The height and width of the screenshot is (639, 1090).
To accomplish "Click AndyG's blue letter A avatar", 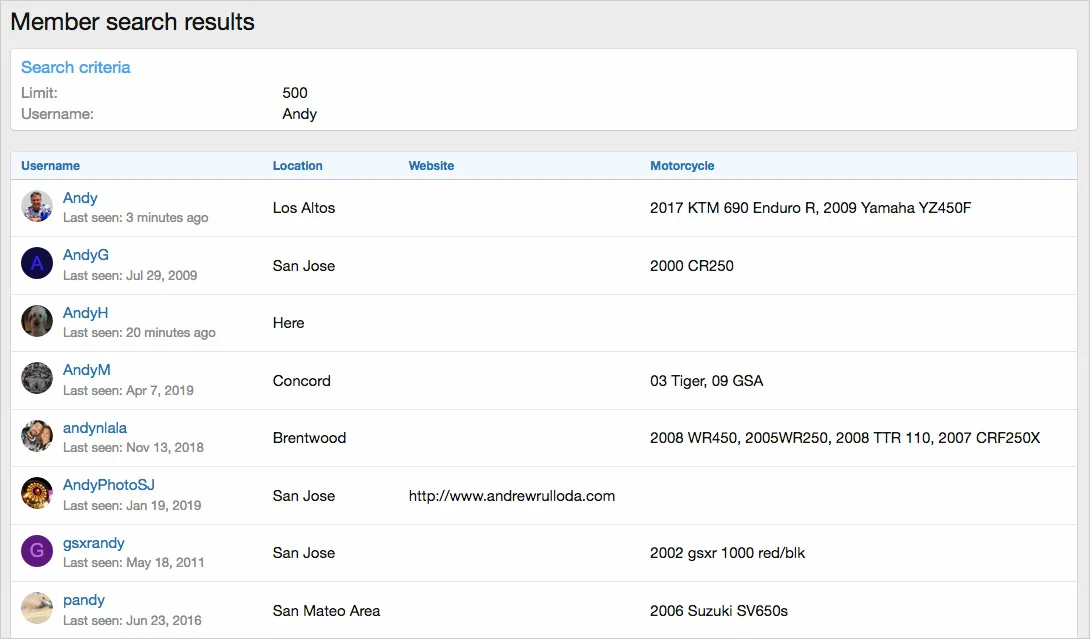I will click(37, 264).
